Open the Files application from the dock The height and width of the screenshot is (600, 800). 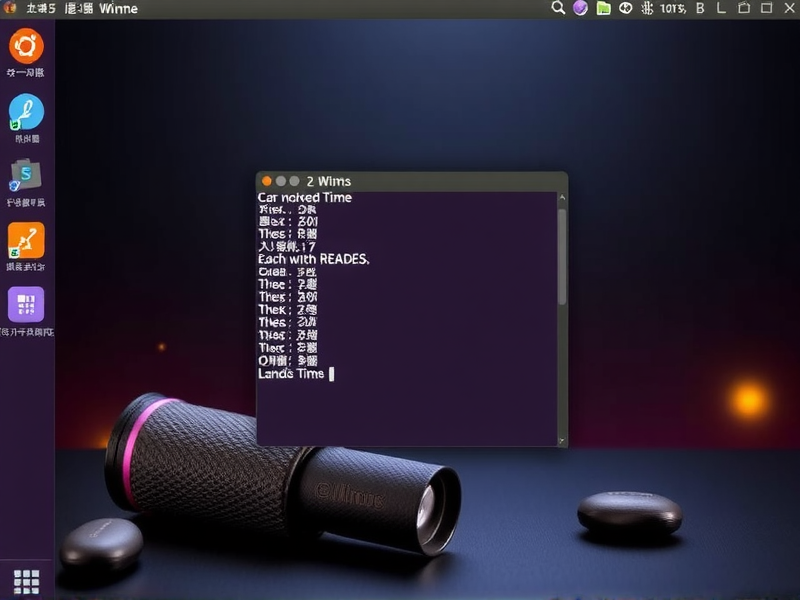coord(24,178)
